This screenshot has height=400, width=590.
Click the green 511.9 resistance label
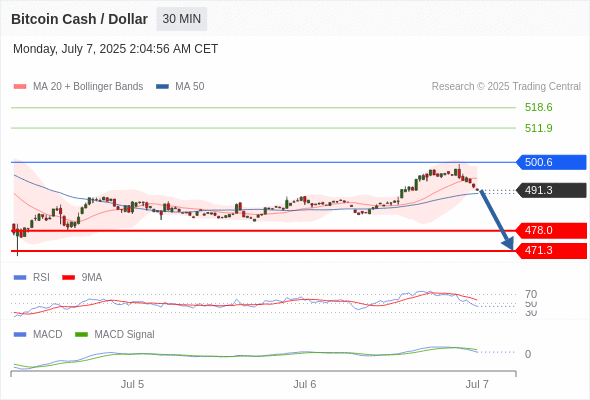pos(538,128)
